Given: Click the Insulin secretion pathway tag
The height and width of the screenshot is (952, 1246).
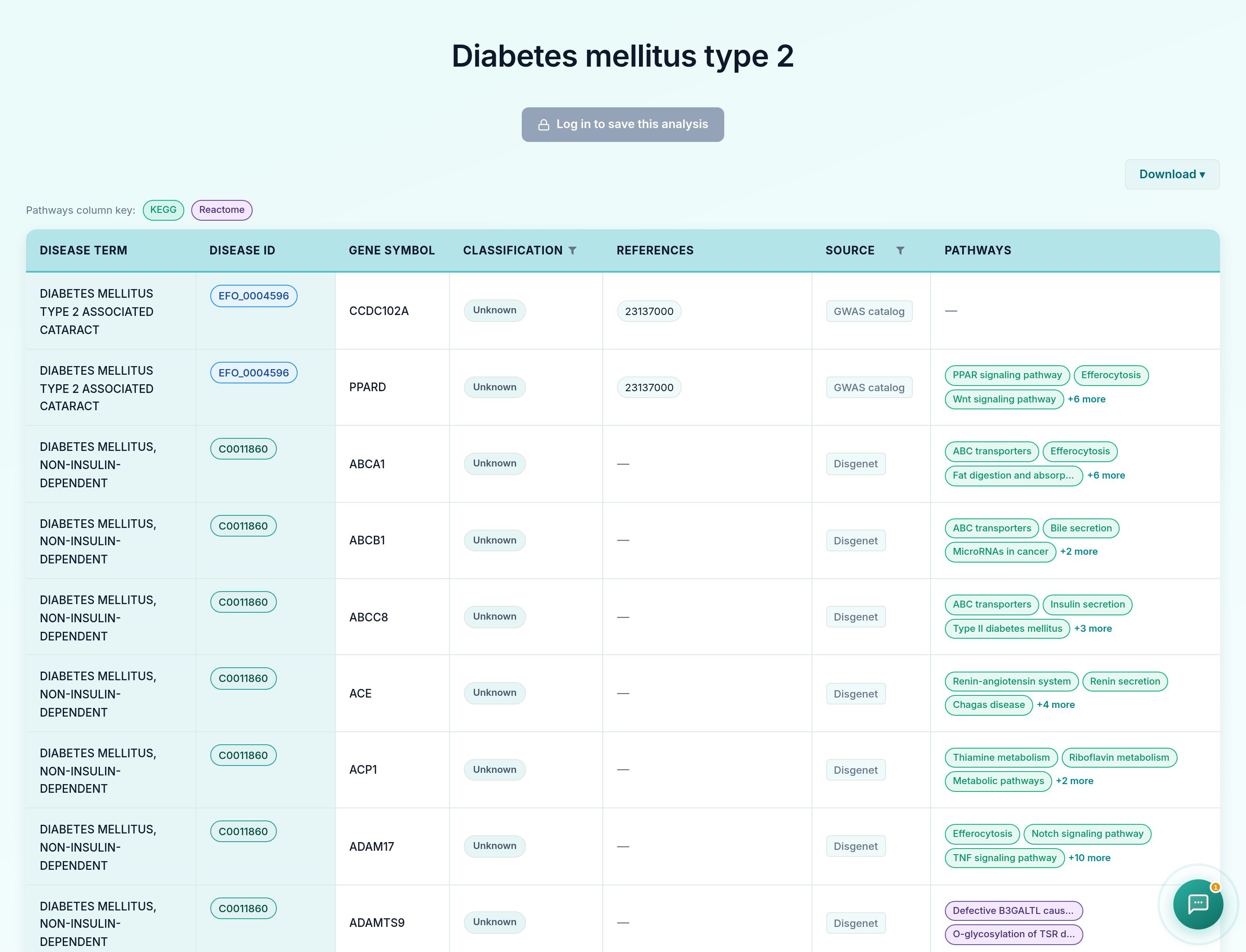Looking at the screenshot, I should tap(1087, 605).
